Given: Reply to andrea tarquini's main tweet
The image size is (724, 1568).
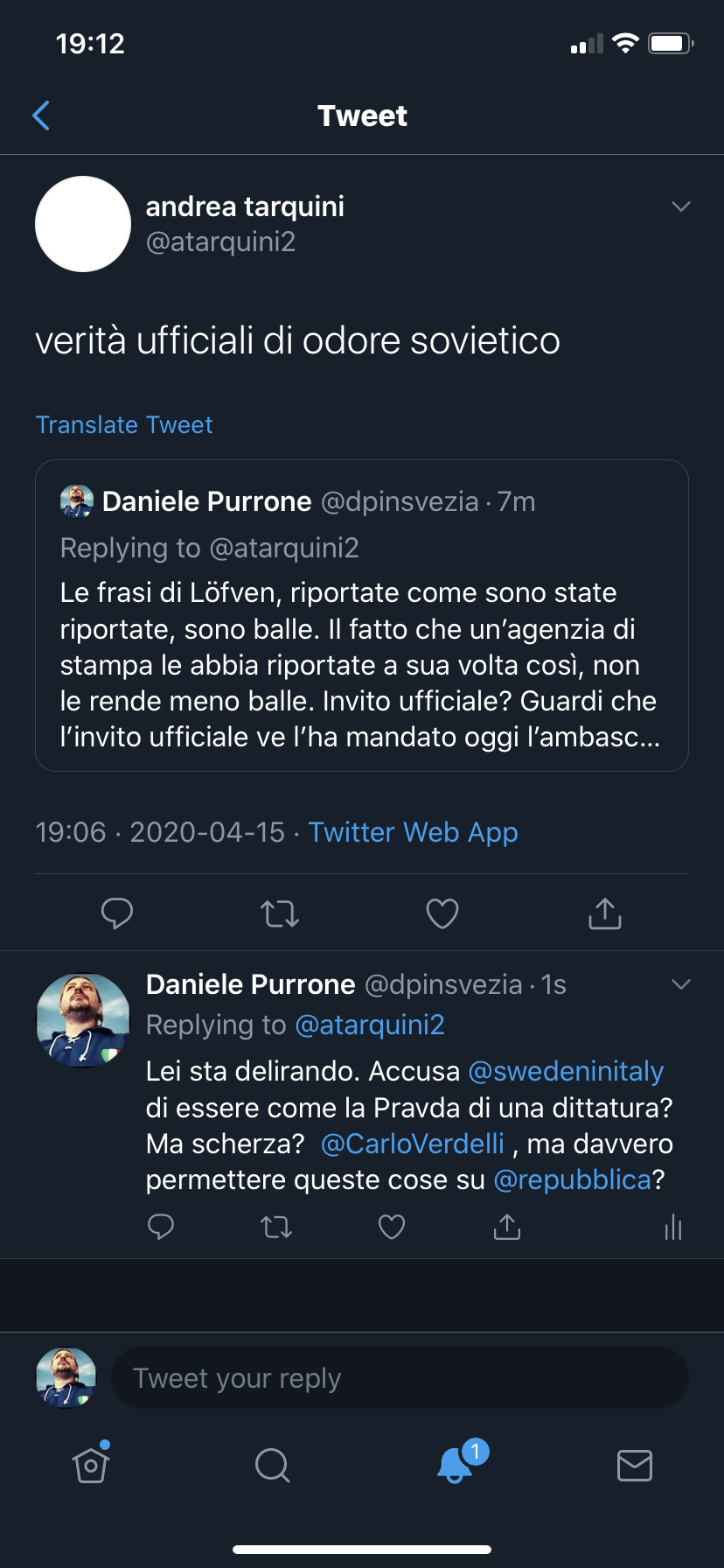Looking at the screenshot, I should pyautogui.click(x=117, y=913).
